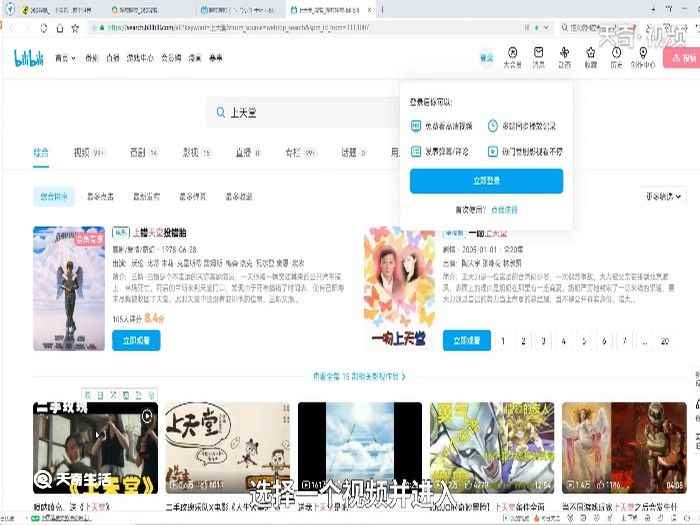700x525 pixels.
Task: Select episode 4 of 一吻上天堂
Action: (x=564, y=342)
